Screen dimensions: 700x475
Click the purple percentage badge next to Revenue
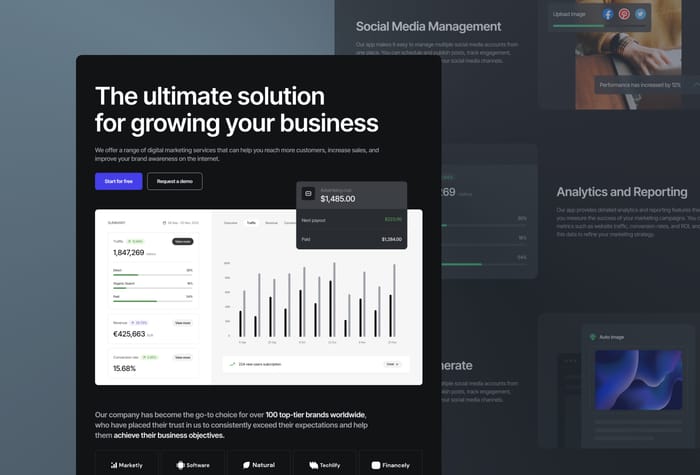tap(139, 323)
